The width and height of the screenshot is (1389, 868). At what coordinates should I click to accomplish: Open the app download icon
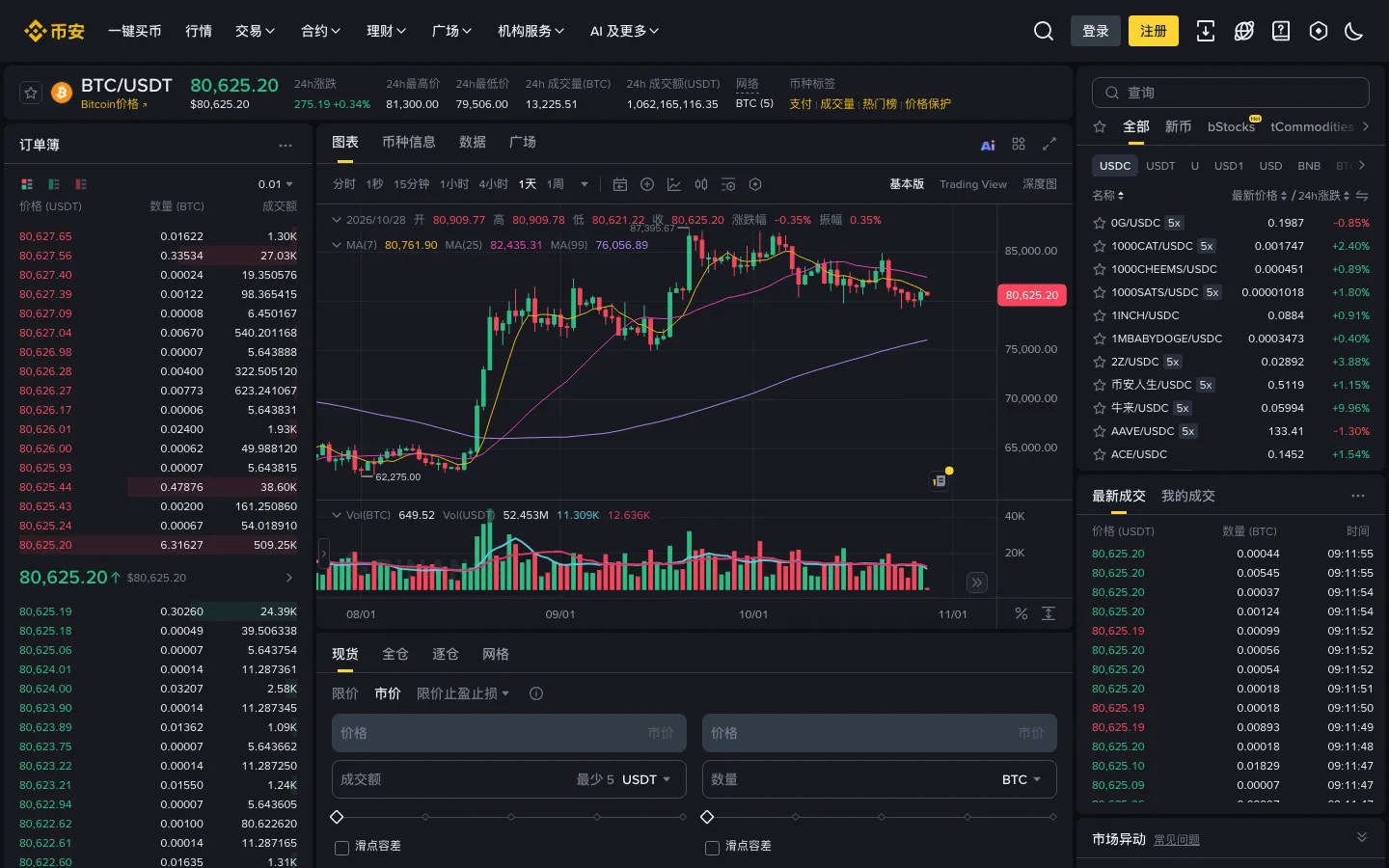[1206, 31]
